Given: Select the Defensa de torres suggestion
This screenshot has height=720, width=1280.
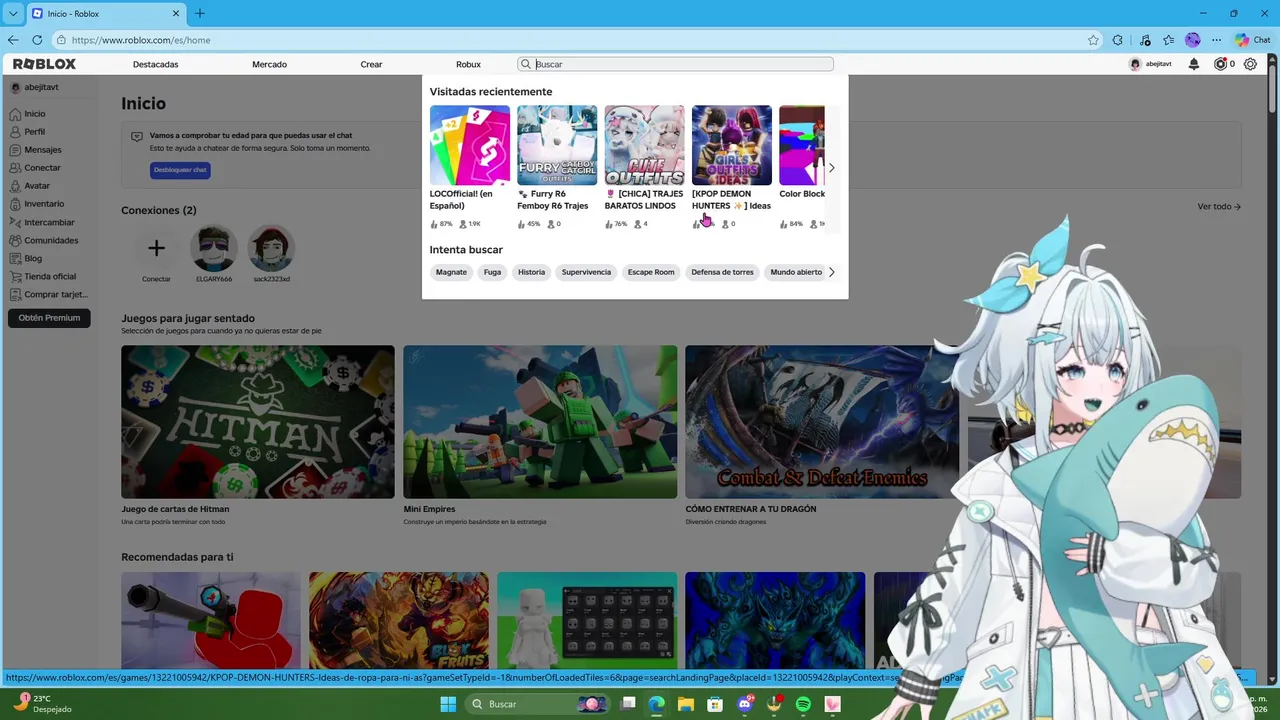Looking at the screenshot, I should click(722, 272).
